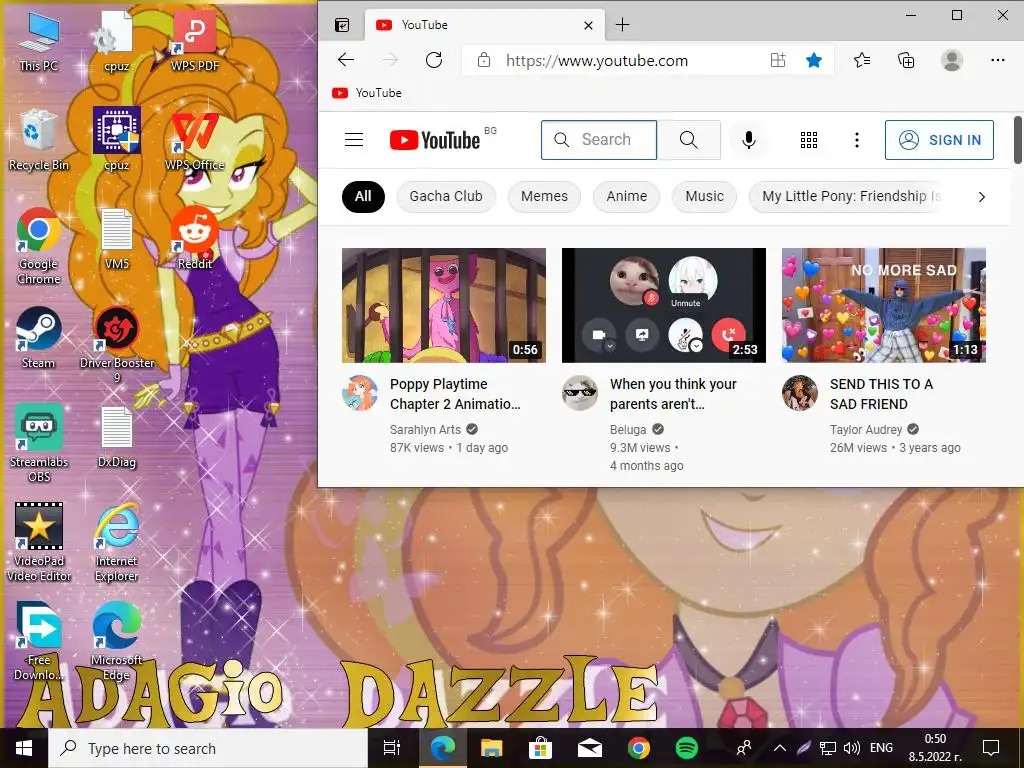Open Beluga channel name link
1024x768 pixels.
[x=628, y=430]
